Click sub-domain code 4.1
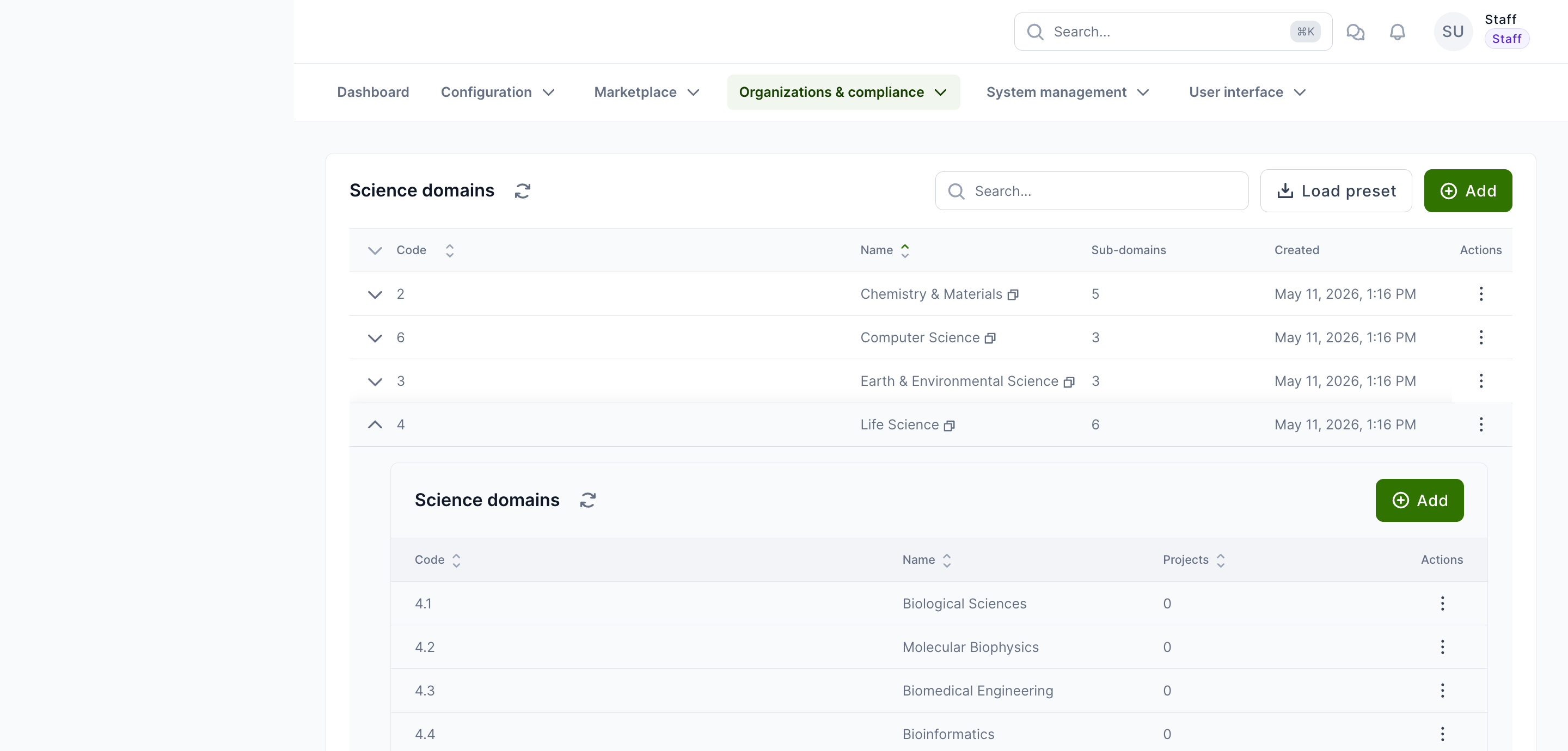The height and width of the screenshot is (751, 1568). click(x=423, y=604)
